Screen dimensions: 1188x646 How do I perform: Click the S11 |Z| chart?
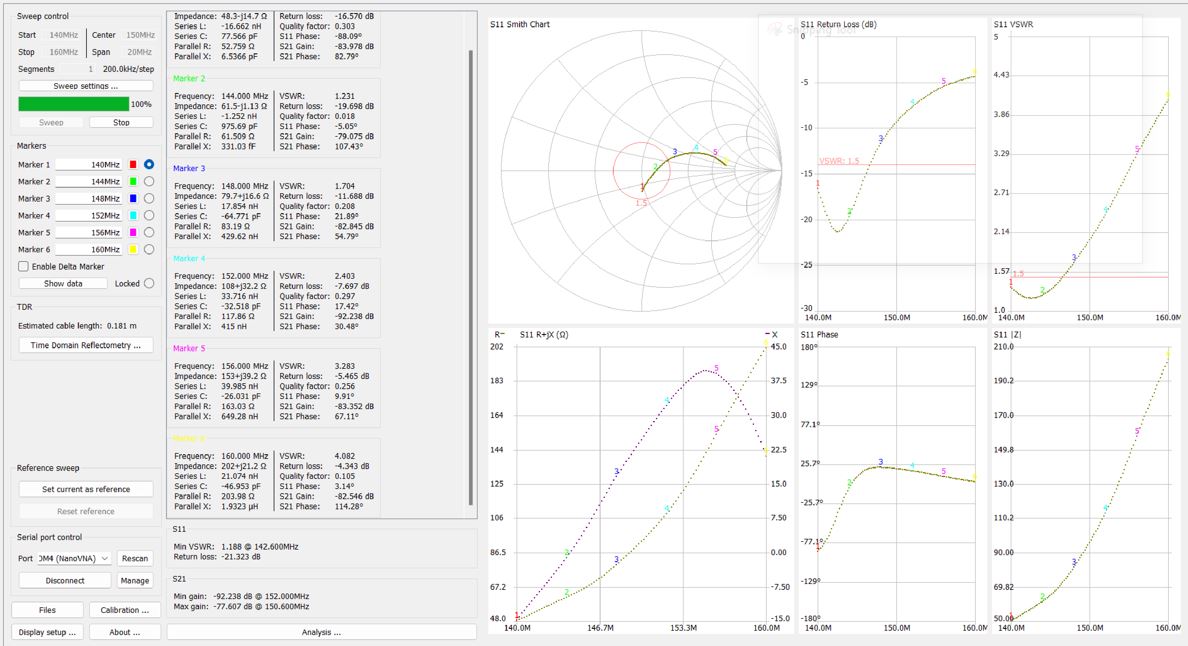click(x=1086, y=482)
